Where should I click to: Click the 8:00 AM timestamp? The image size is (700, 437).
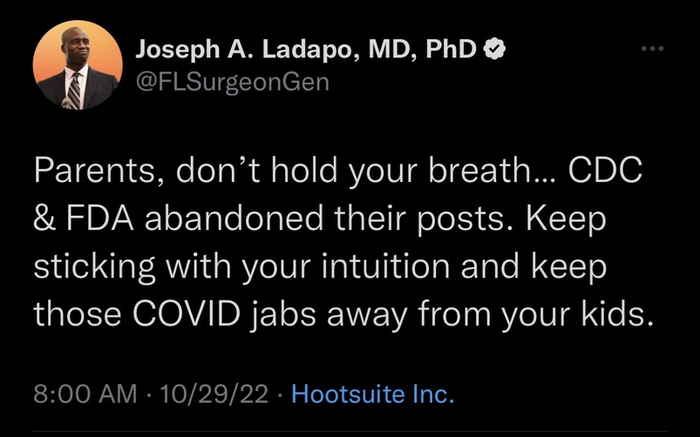[x=84, y=393]
